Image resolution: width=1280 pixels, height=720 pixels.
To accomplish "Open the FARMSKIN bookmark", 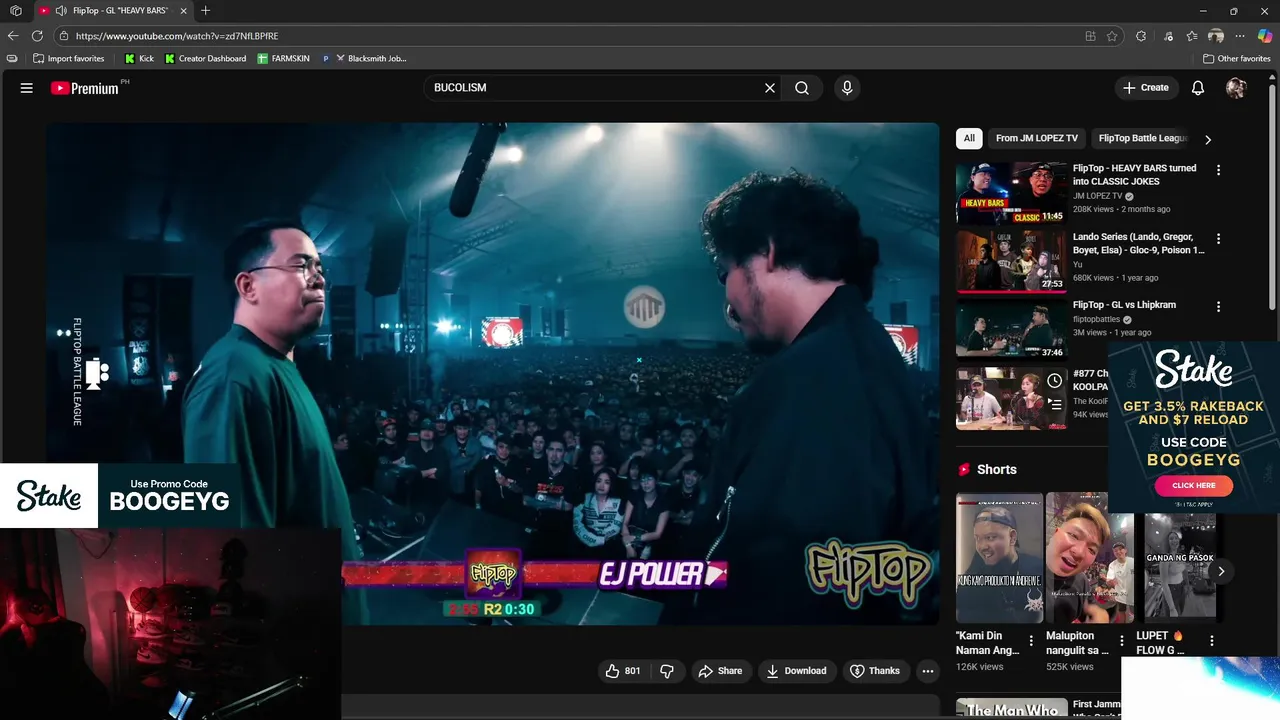I will (x=283, y=59).
